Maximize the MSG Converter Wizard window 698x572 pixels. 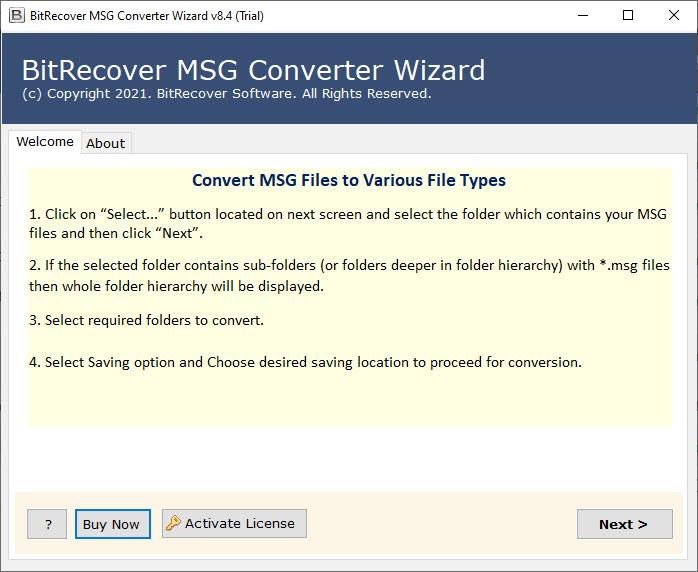click(x=628, y=16)
